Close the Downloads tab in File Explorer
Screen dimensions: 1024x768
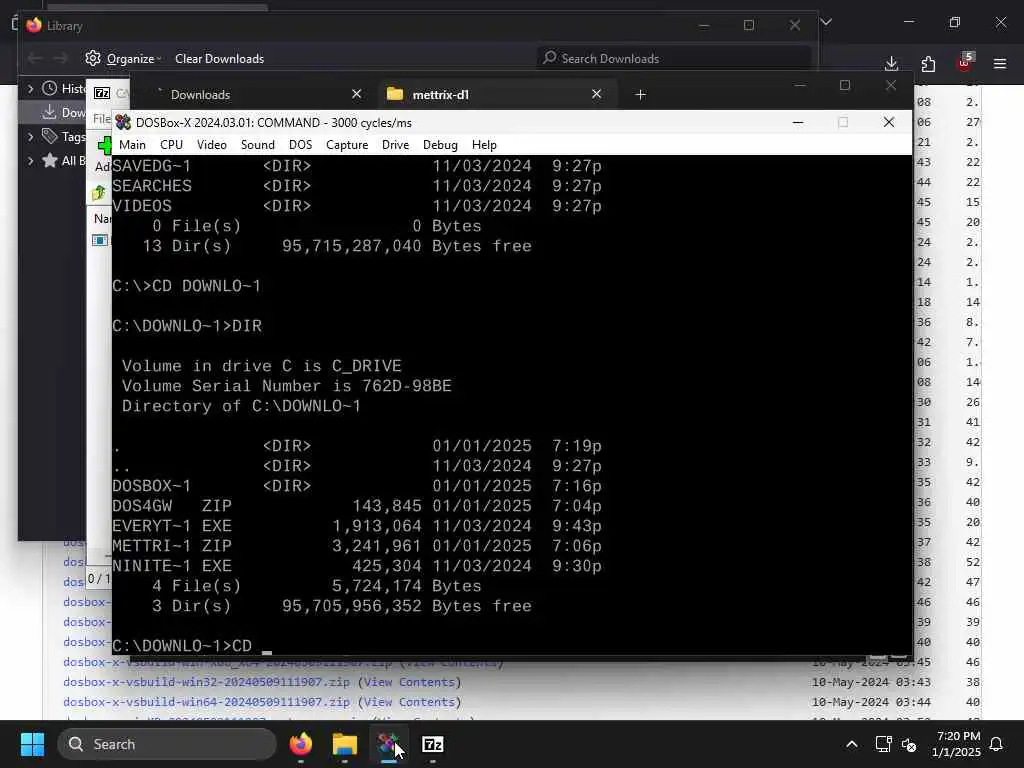[x=357, y=94]
